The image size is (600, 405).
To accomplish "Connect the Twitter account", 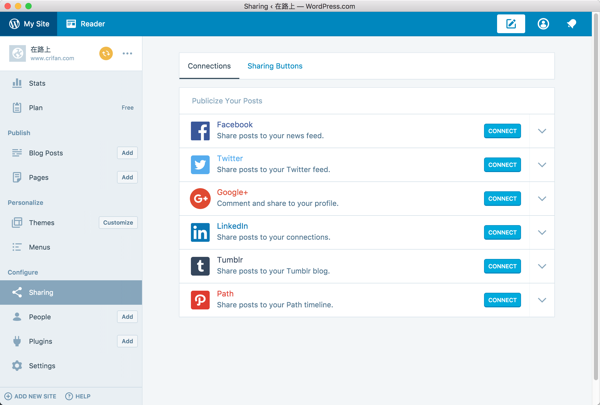I will tap(502, 165).
